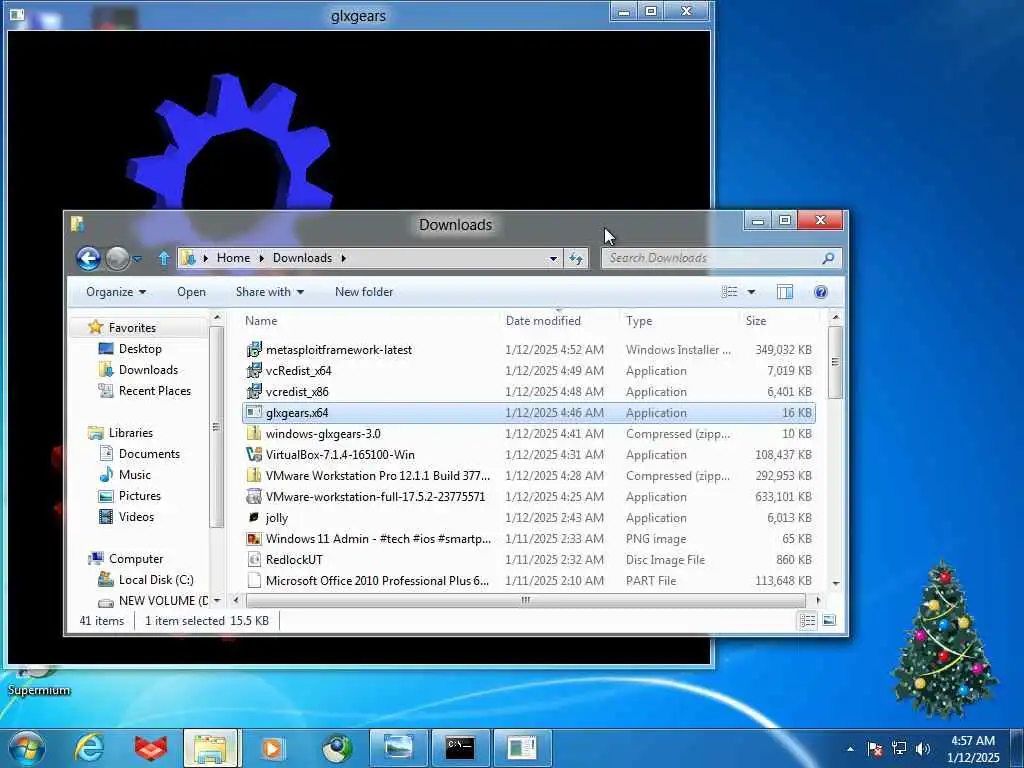The image size is (1024, 768).
Task: Create a New folder from toolbar
Action: pos(364,292)
